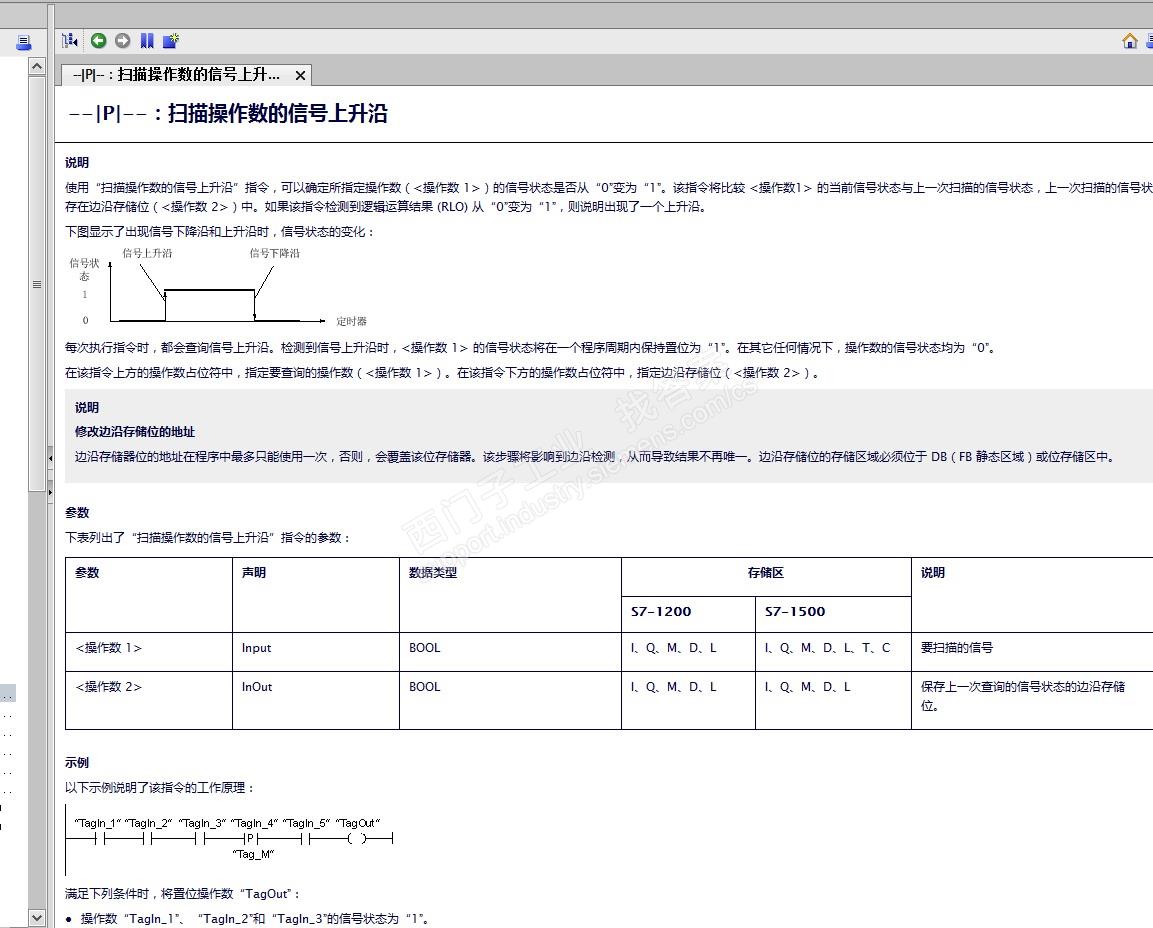Viewport: 1153px width, 928px height.
Task: Click the 信号下降沿 label in signal chart
Action: coord(274,253)
